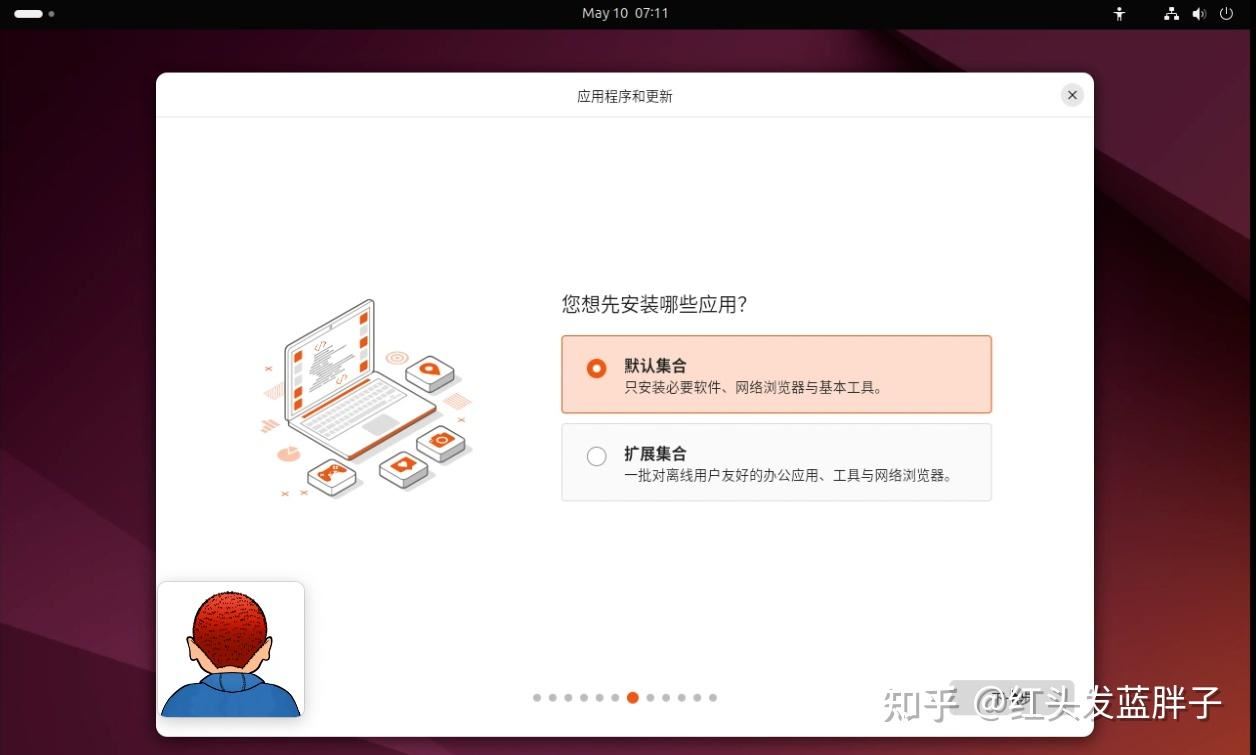Click the first step indicator dot
The width and height of the screenshot is (1256, 755).
pos(537,698)
